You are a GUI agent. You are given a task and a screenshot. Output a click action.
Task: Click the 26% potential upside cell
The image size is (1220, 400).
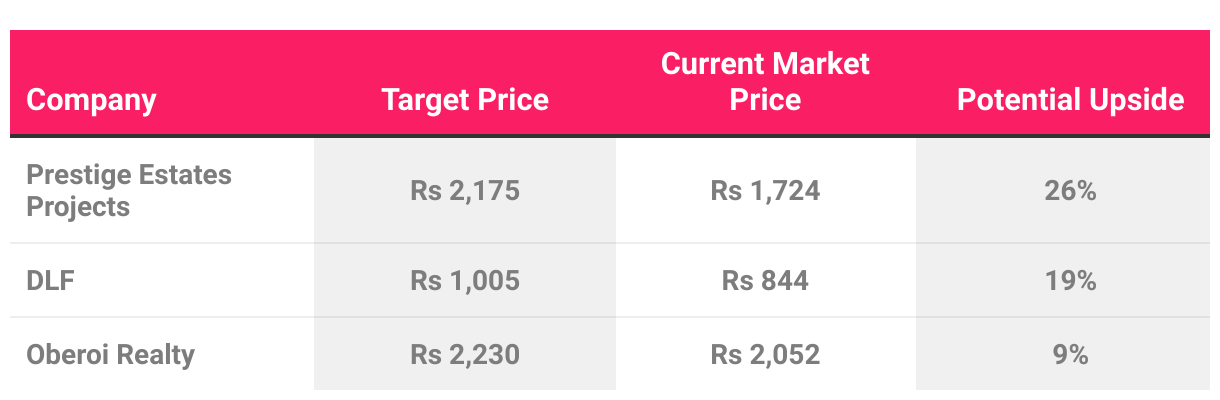(x=1070, y=190)
